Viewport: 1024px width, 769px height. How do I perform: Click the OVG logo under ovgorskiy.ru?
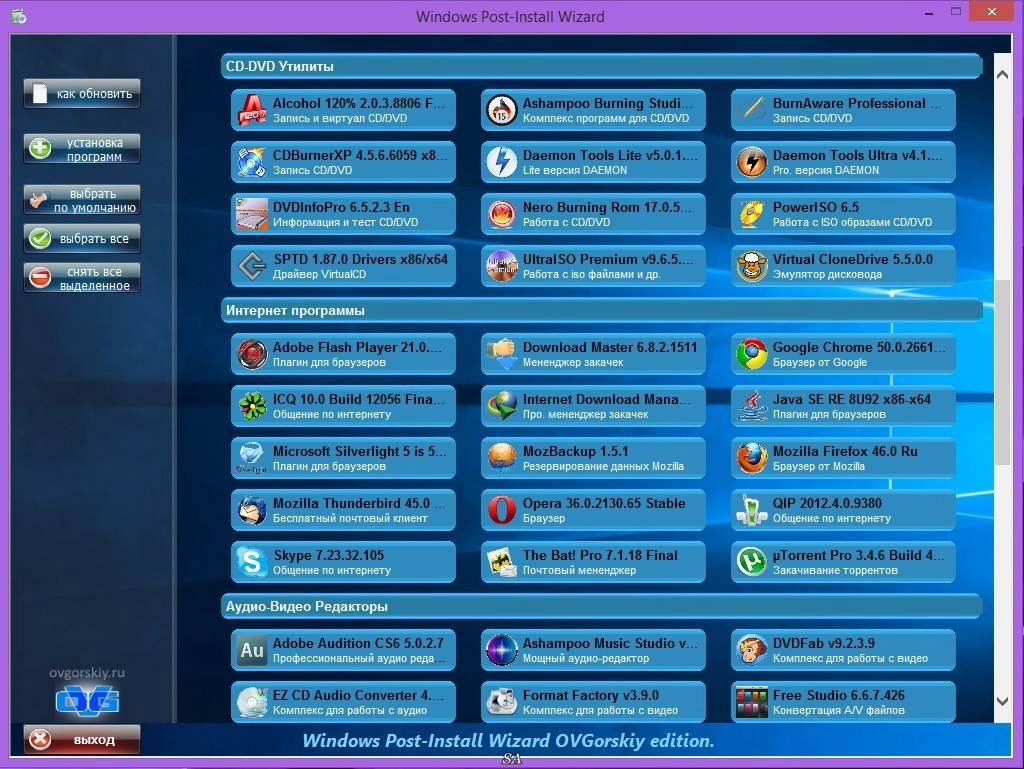88,700
